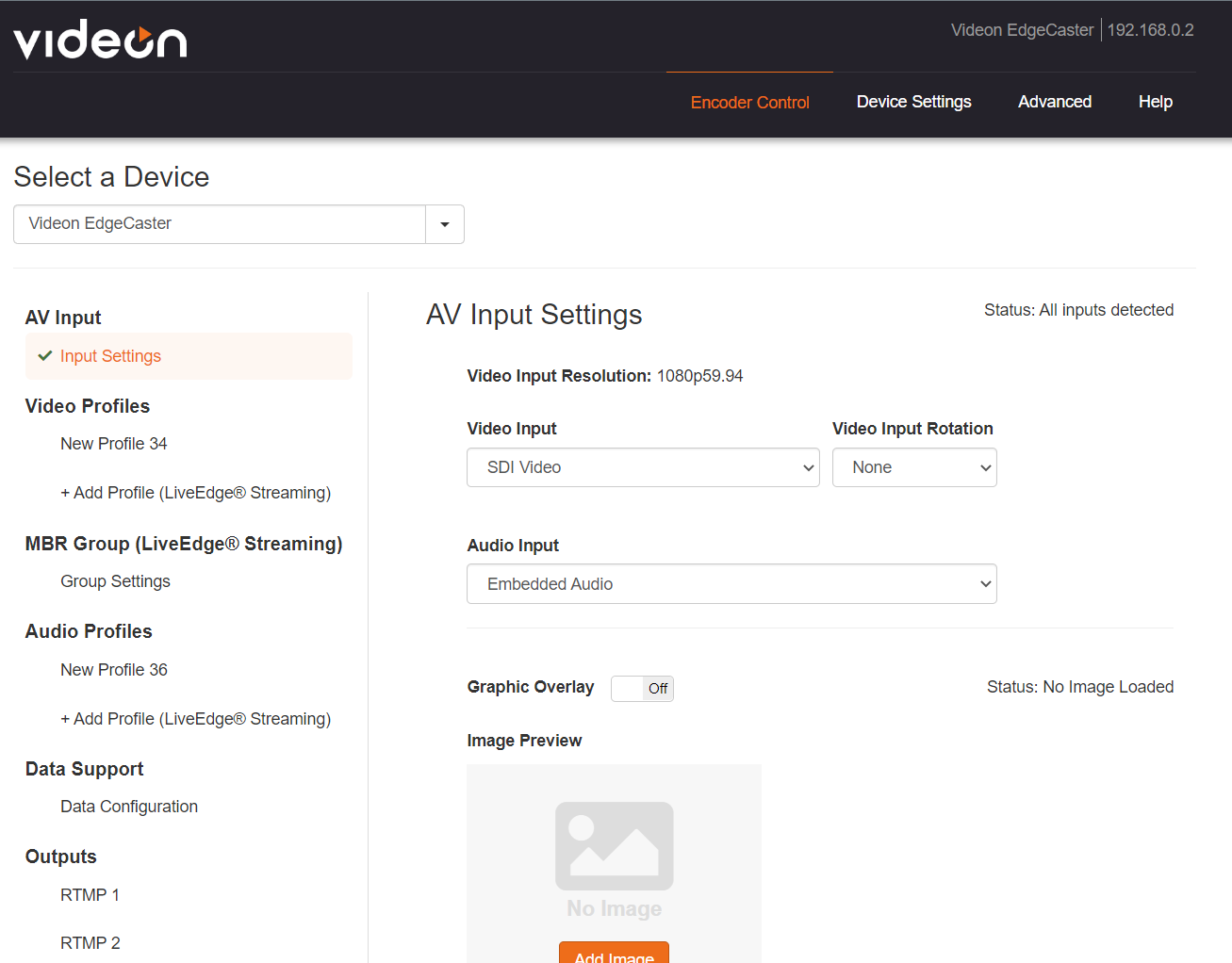Click the Video Input Resolution label
Screen dimensions: 1232x963
click(x=560, y=376)
